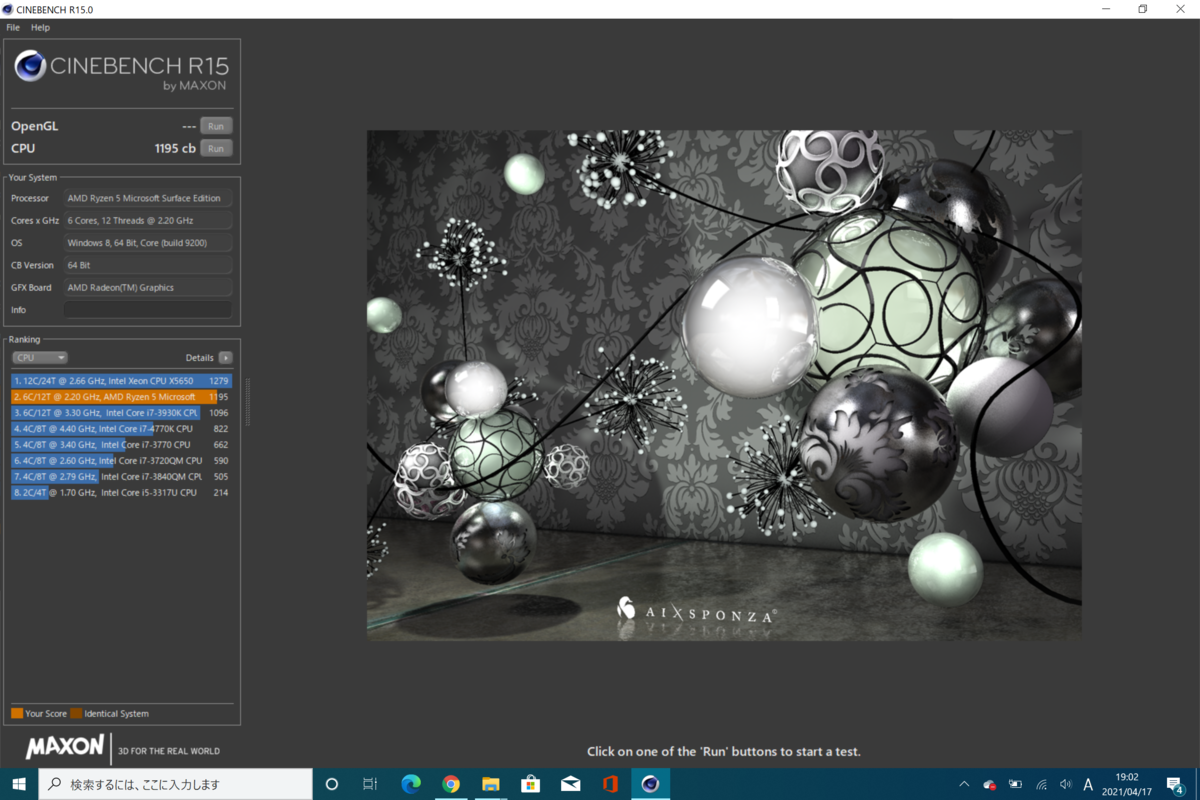This screenshot has width=1200, height=800.
Task: Click the Processor value field
Action: [148, 198]
